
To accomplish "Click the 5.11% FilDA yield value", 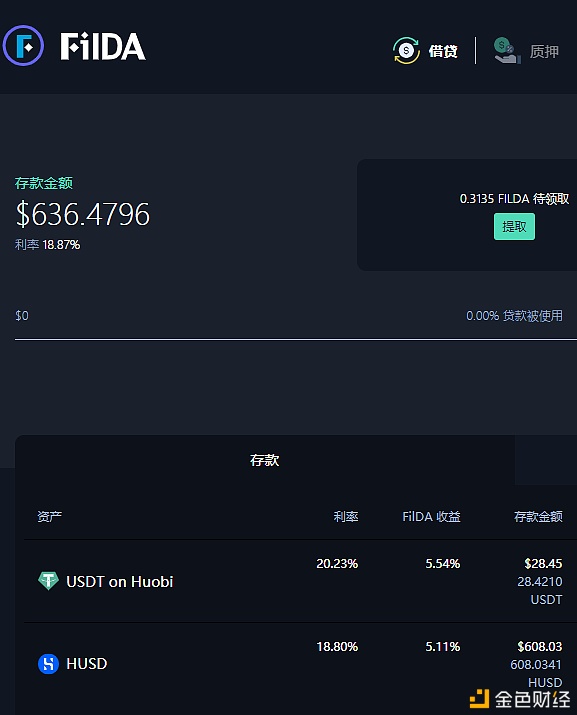I will [442, 647].
